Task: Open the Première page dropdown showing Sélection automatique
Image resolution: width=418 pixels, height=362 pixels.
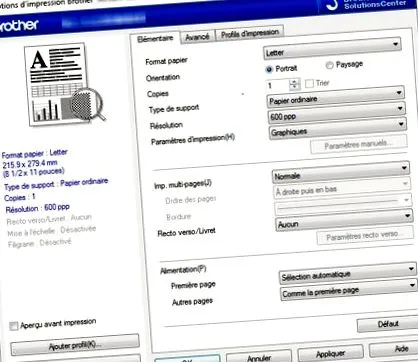Action: [347, 273]
